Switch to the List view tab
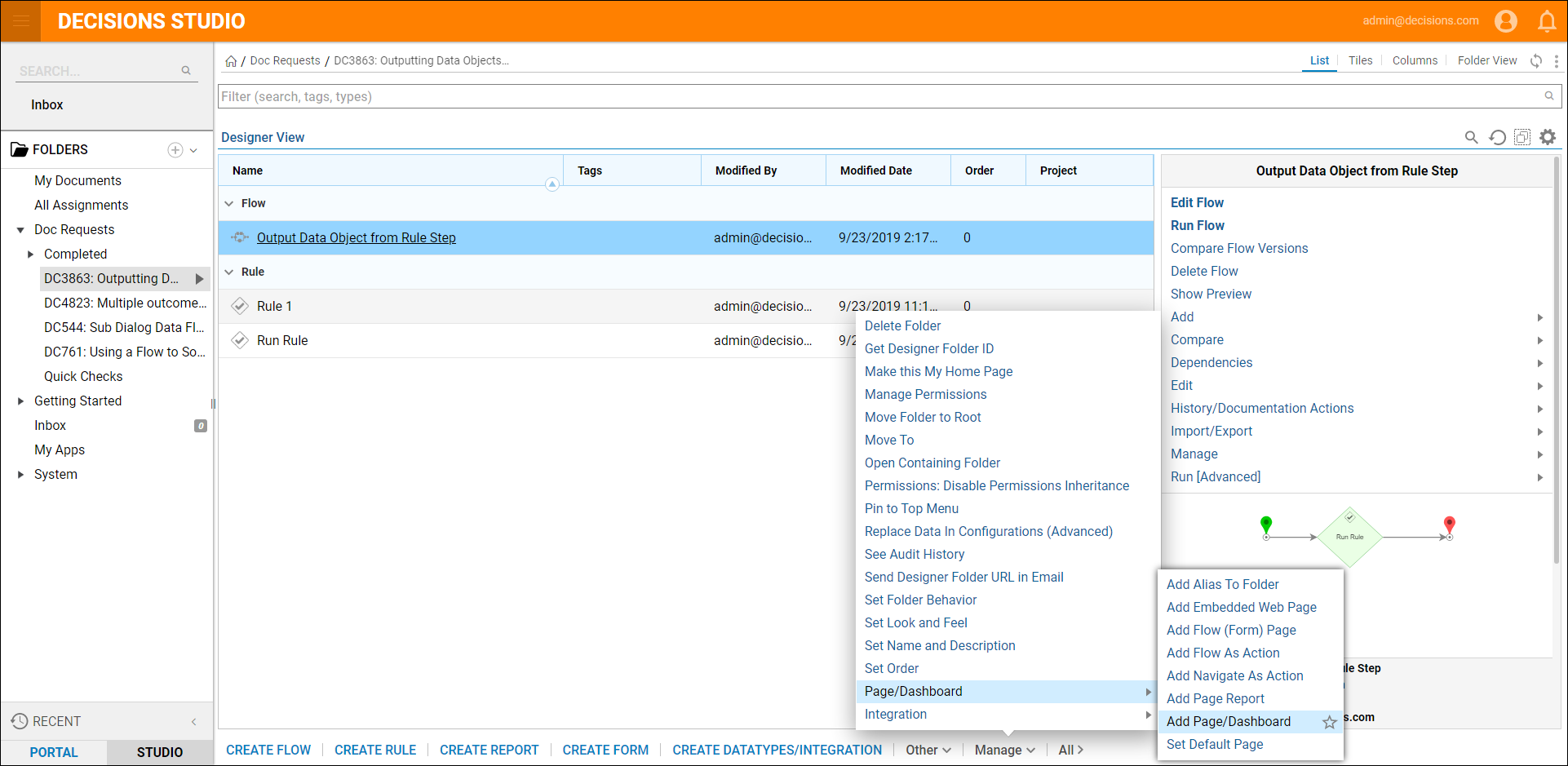The width and height of the screenshot is (1568, 766). tap(1319, 60)
